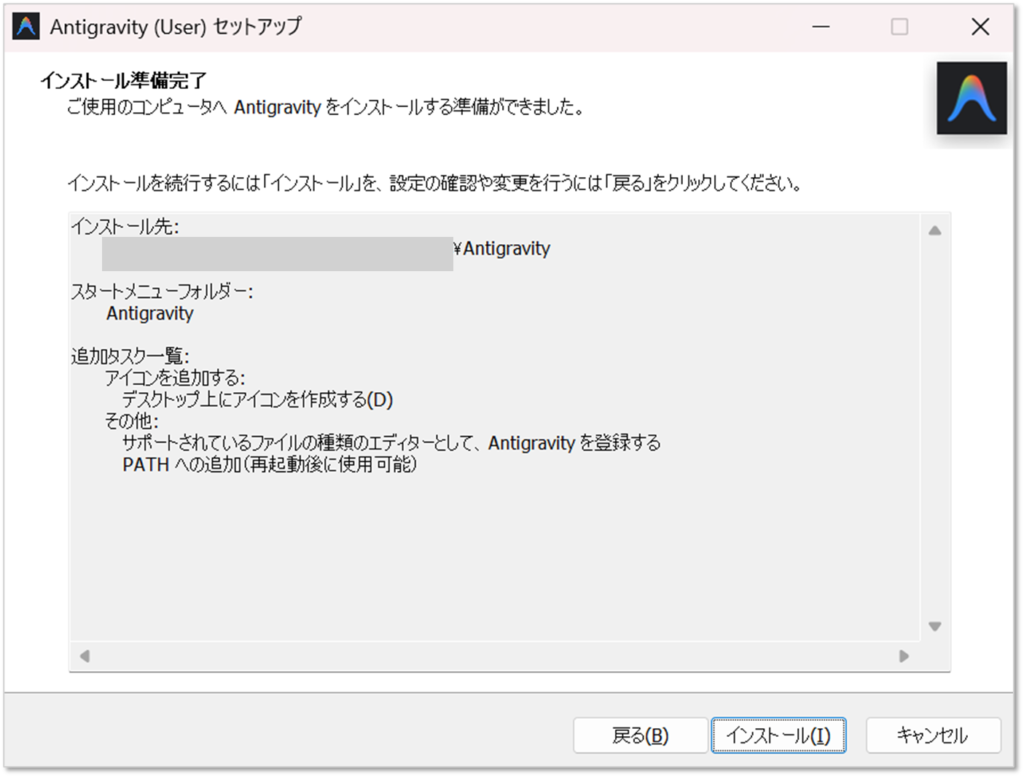Go back with the 戻る(B) button
This screenshot has height=777, width=1024.
coord(639,736)
